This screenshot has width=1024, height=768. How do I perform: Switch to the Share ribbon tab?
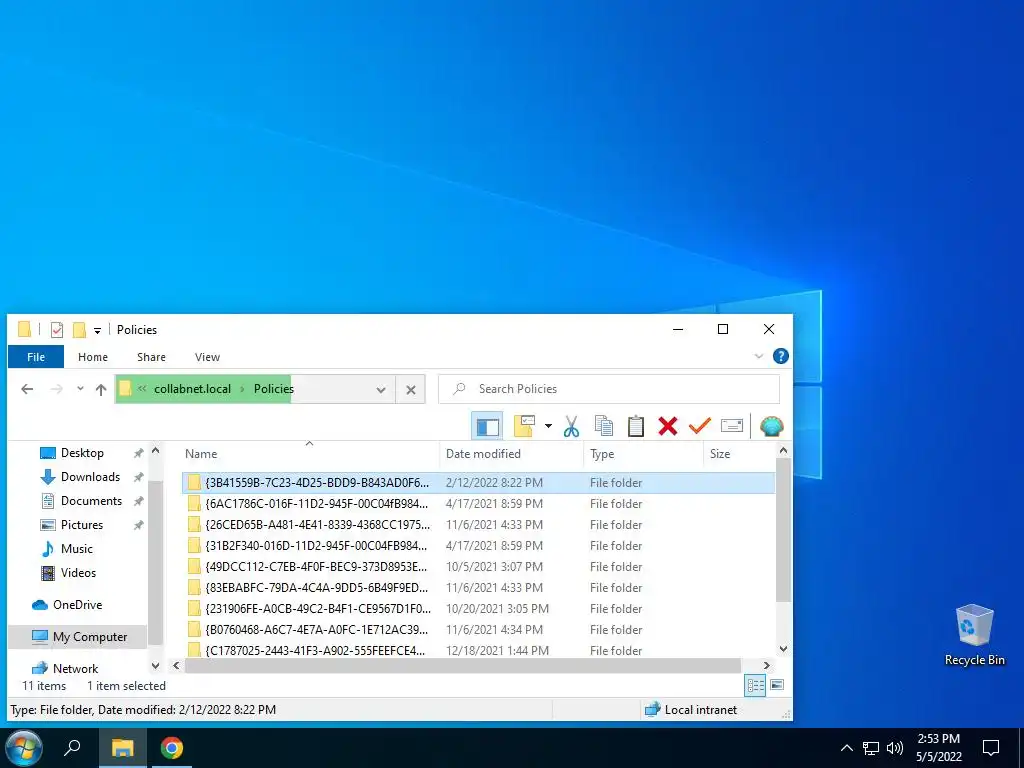(151, 357)
